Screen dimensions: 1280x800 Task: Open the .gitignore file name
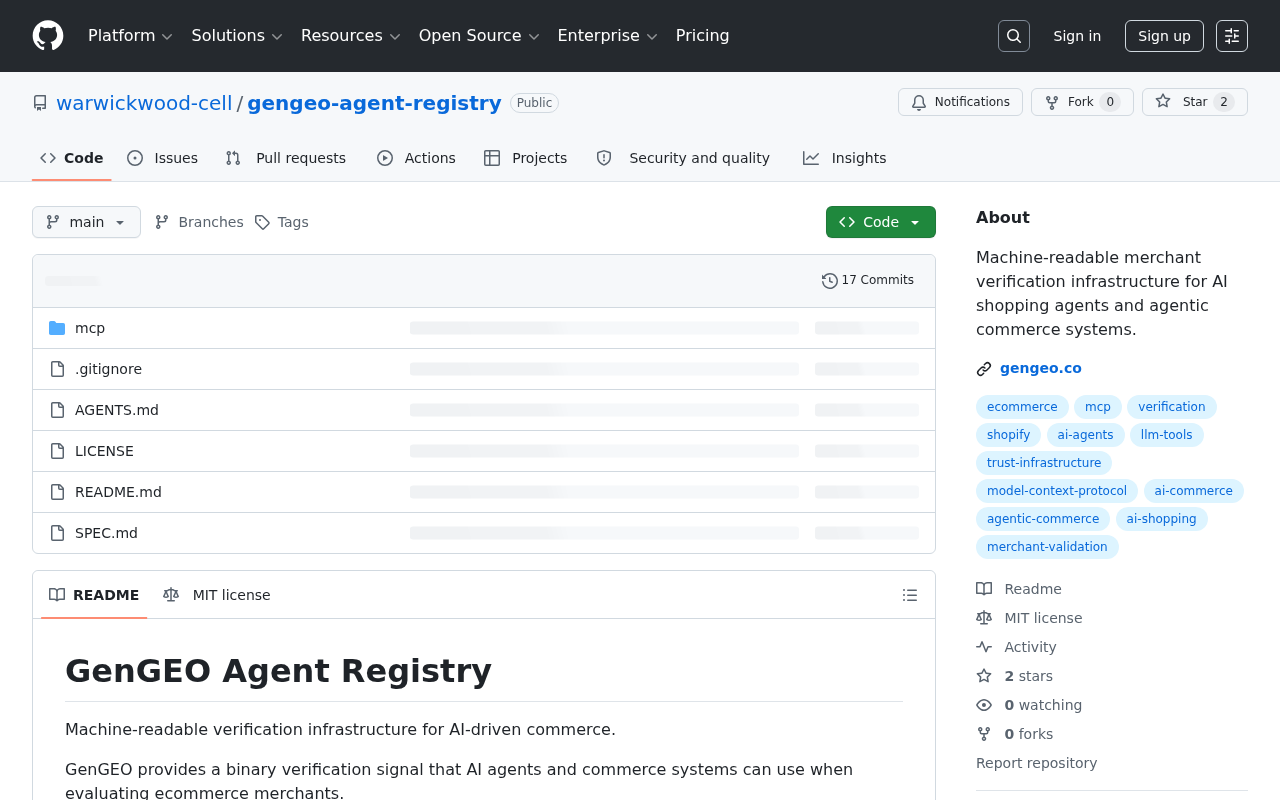108,369
